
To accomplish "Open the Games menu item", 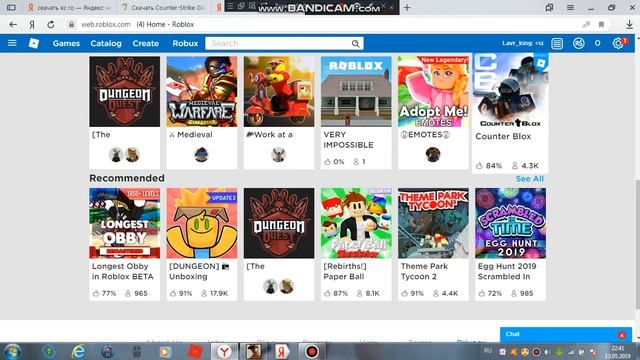I will point(66,43).
